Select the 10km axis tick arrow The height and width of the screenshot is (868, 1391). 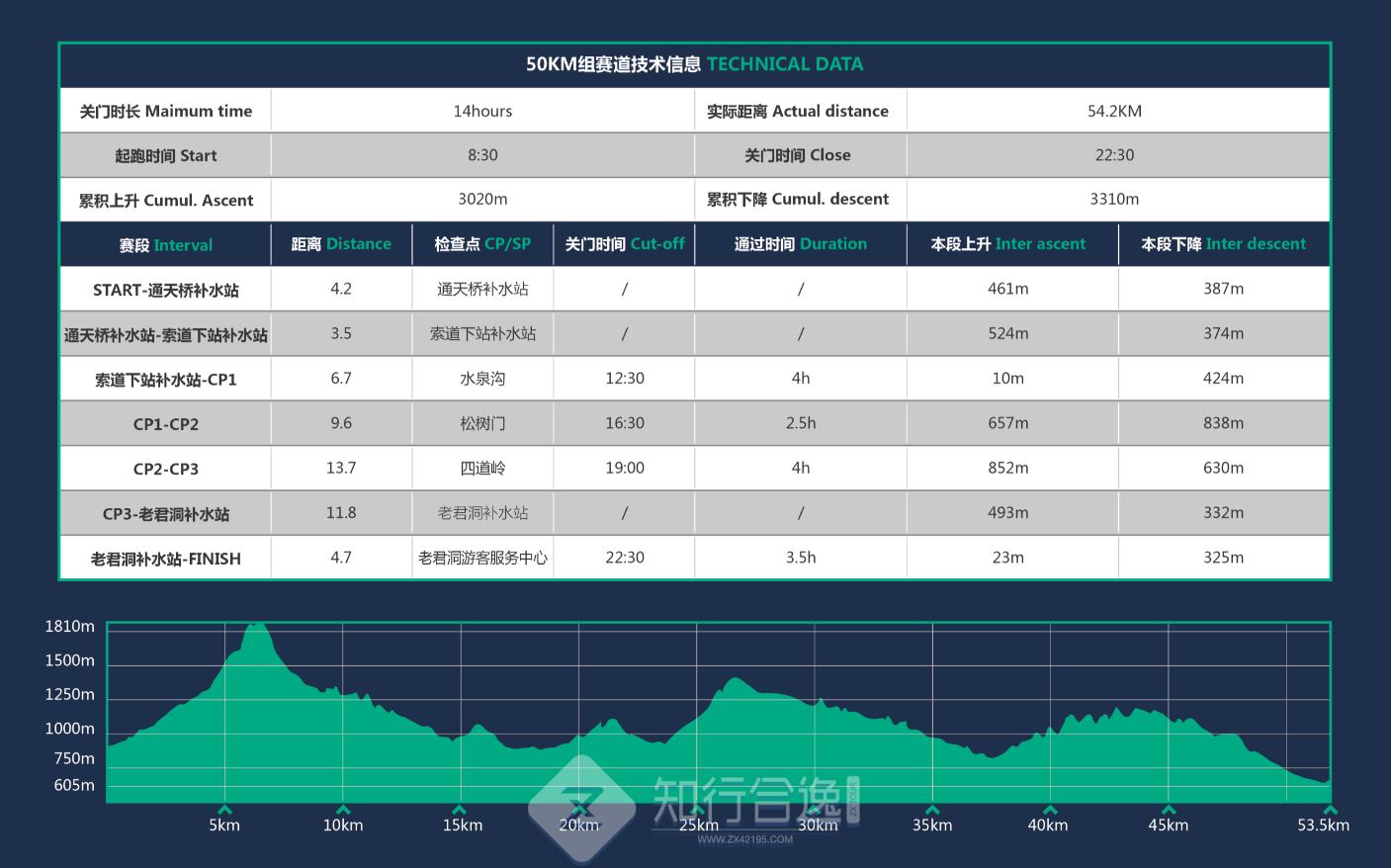(x=343, y=810)
